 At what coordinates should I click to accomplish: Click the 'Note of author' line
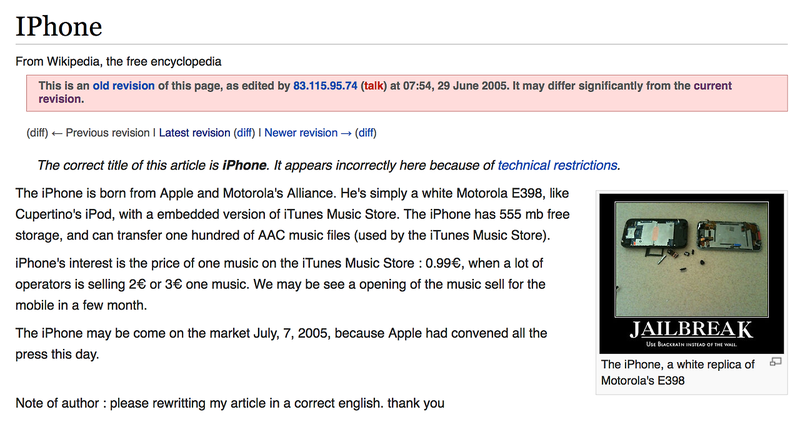point(230,403)
